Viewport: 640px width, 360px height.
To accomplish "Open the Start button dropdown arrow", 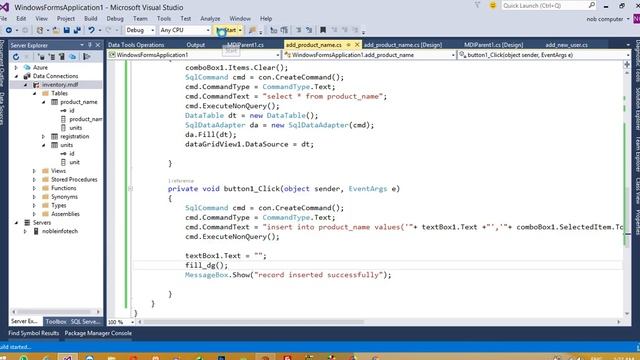I will [x=240, y=30].
